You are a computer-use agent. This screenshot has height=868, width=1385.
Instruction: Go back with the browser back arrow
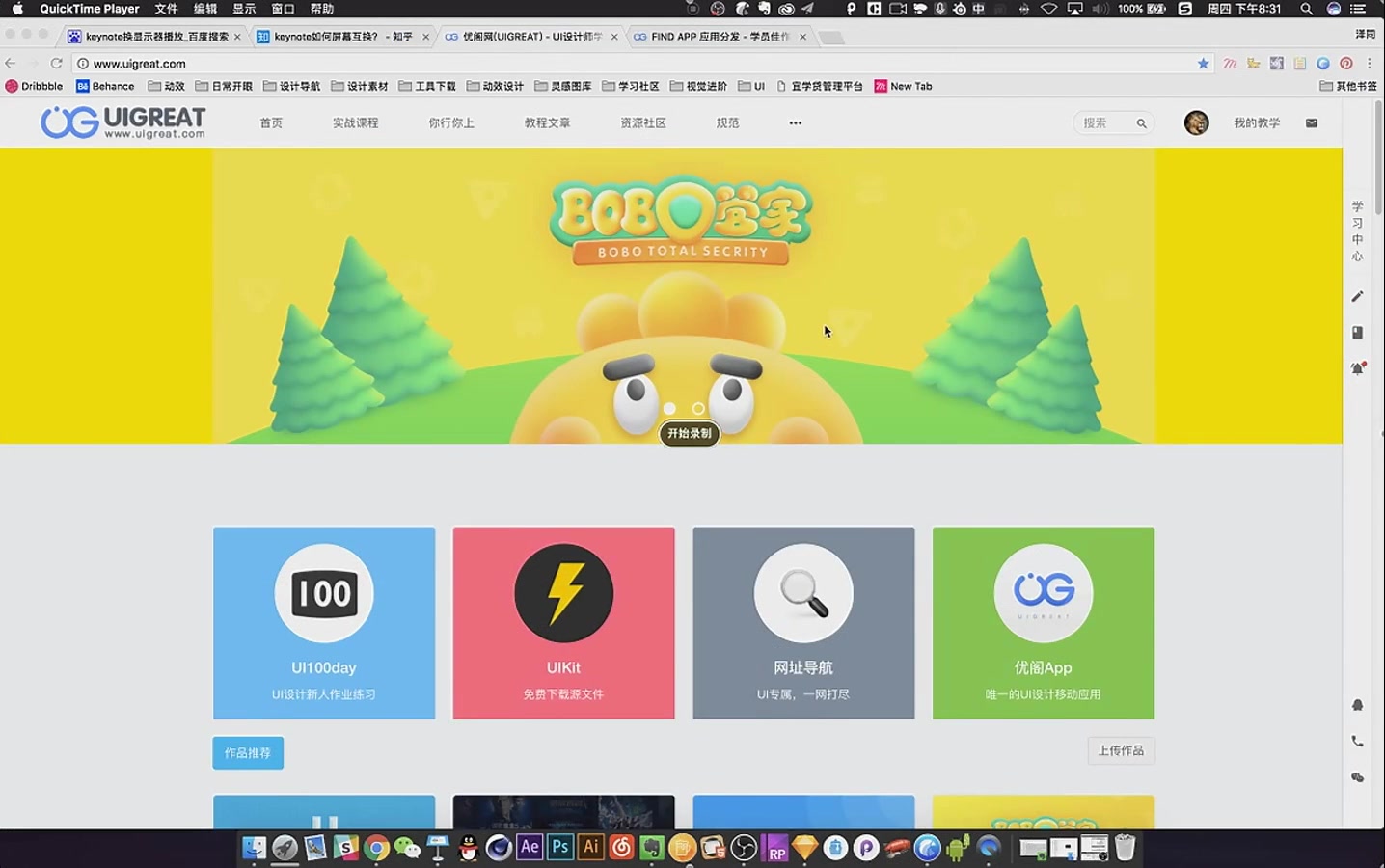[11, 64]
